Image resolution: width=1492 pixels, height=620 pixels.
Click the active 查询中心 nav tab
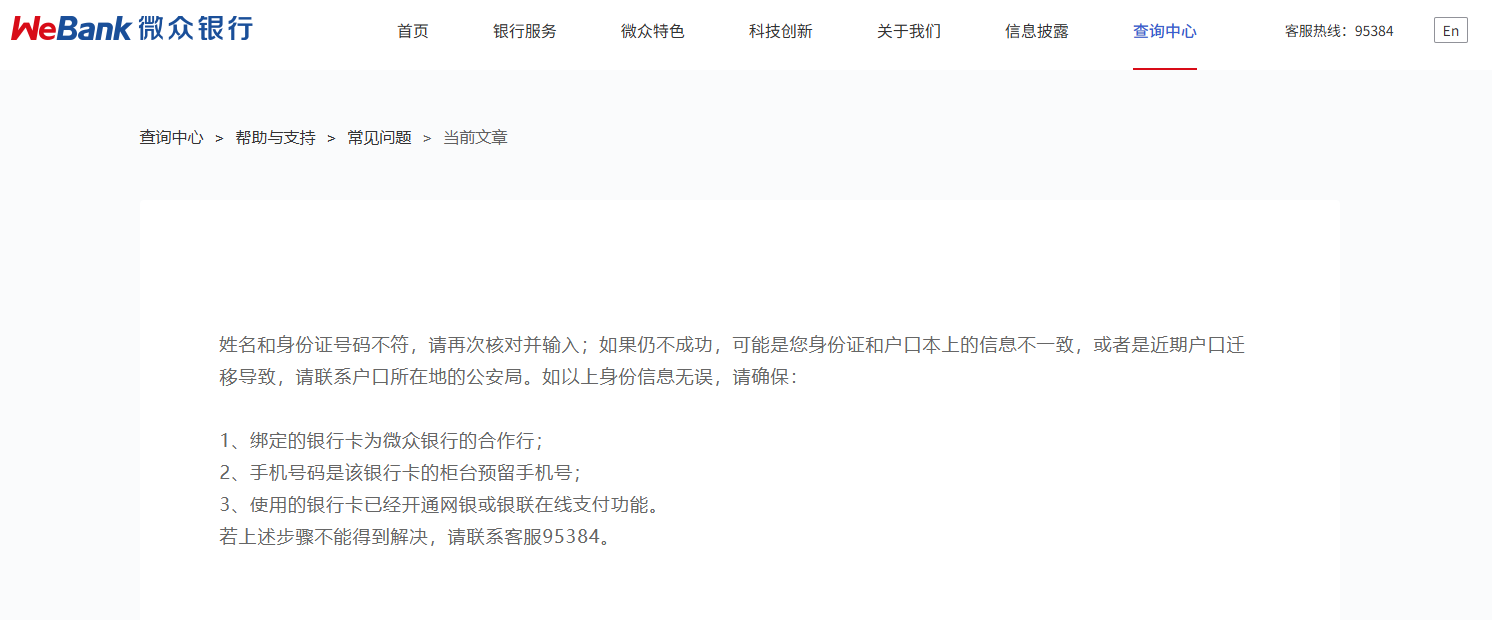point(1165,31)
